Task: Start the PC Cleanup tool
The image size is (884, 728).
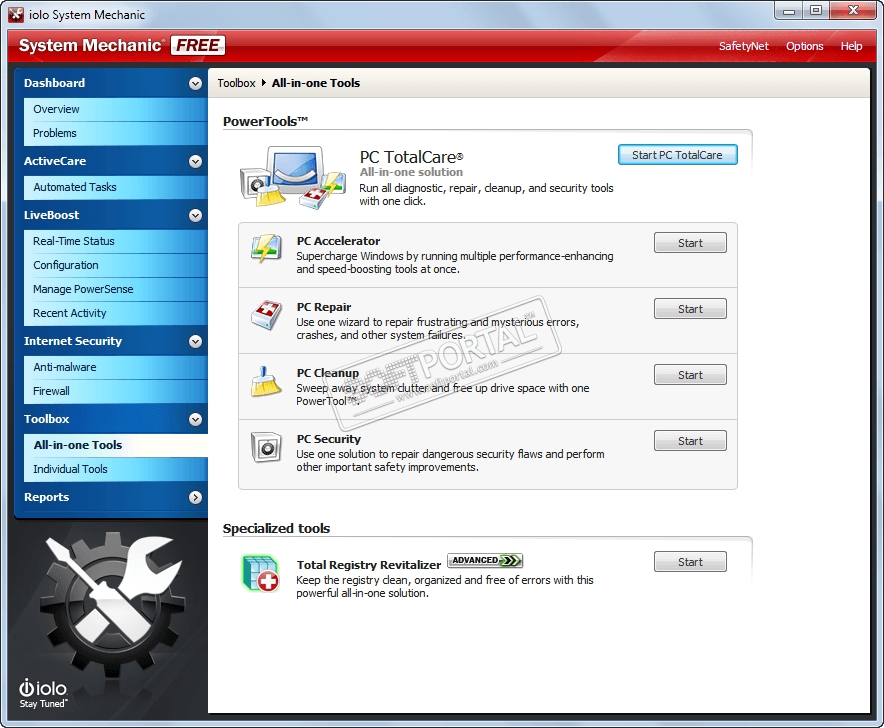Action: pyautogui.click(x=690, y=375)
